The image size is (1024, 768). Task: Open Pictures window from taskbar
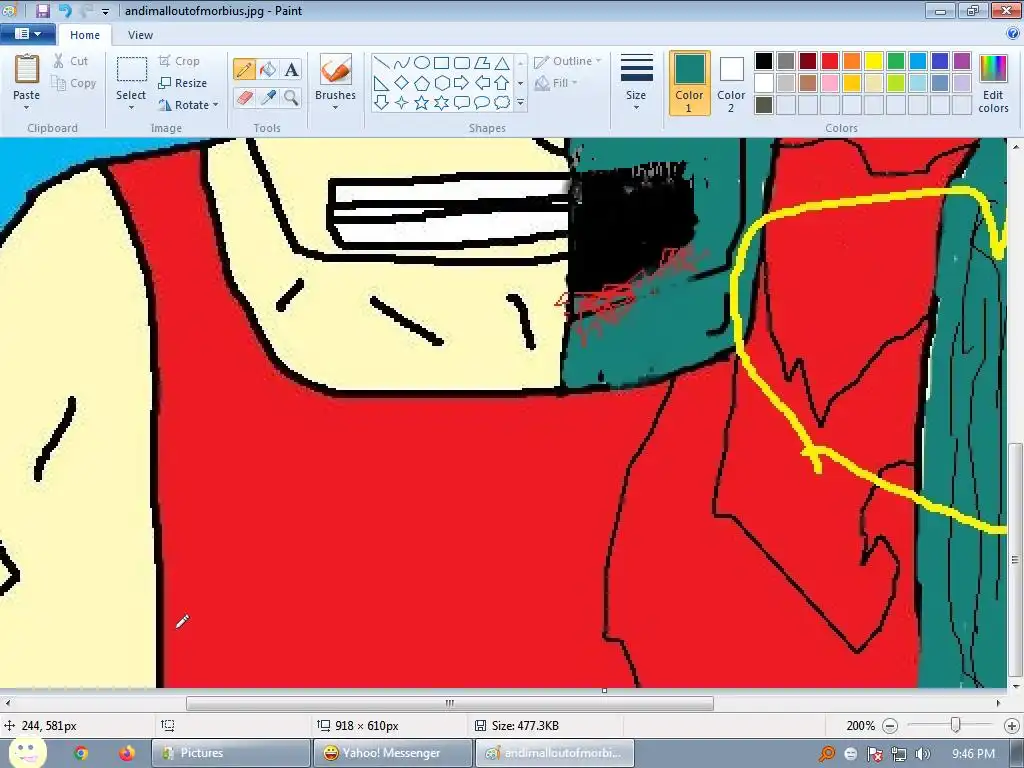tap(231, 753)
